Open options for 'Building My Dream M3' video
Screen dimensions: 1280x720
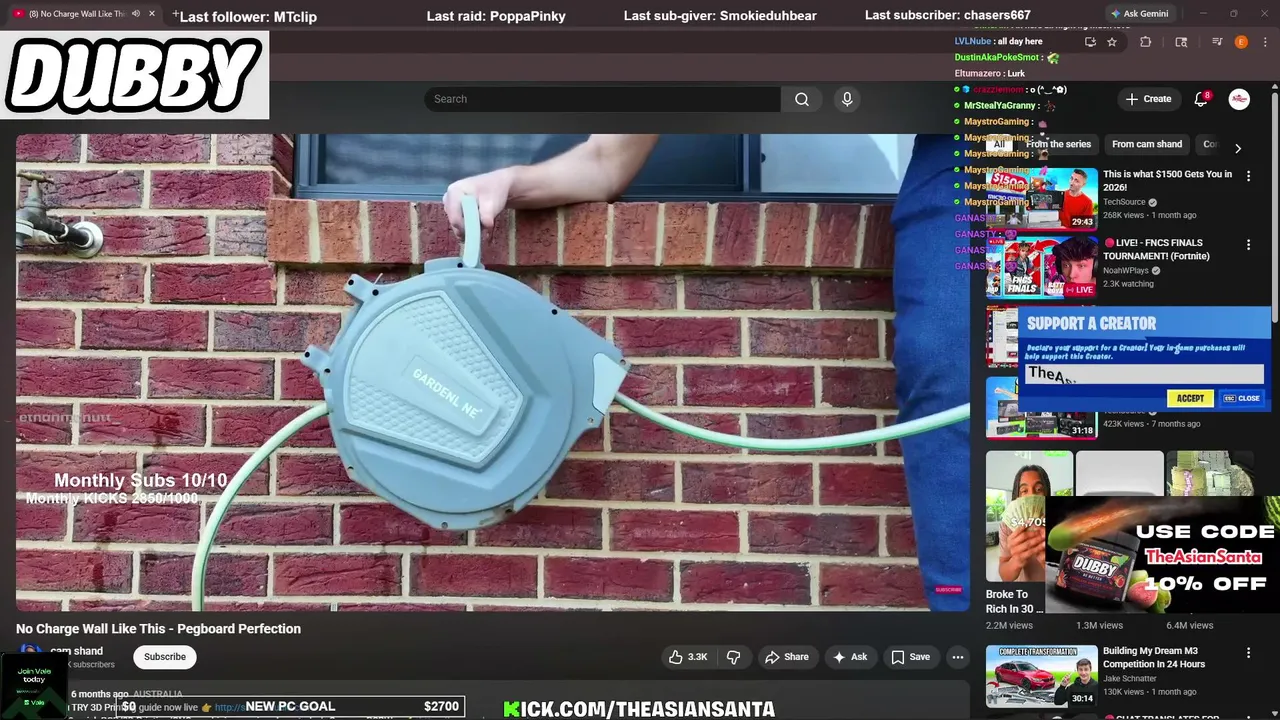click(x=1248, y=653)
